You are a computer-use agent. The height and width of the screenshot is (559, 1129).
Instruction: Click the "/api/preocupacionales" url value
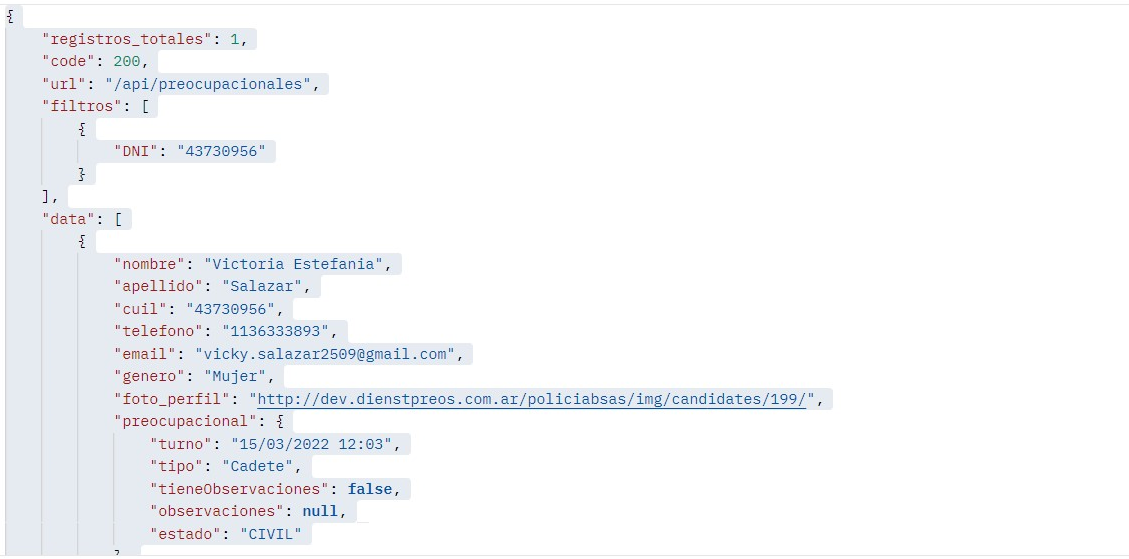[208, 84]
